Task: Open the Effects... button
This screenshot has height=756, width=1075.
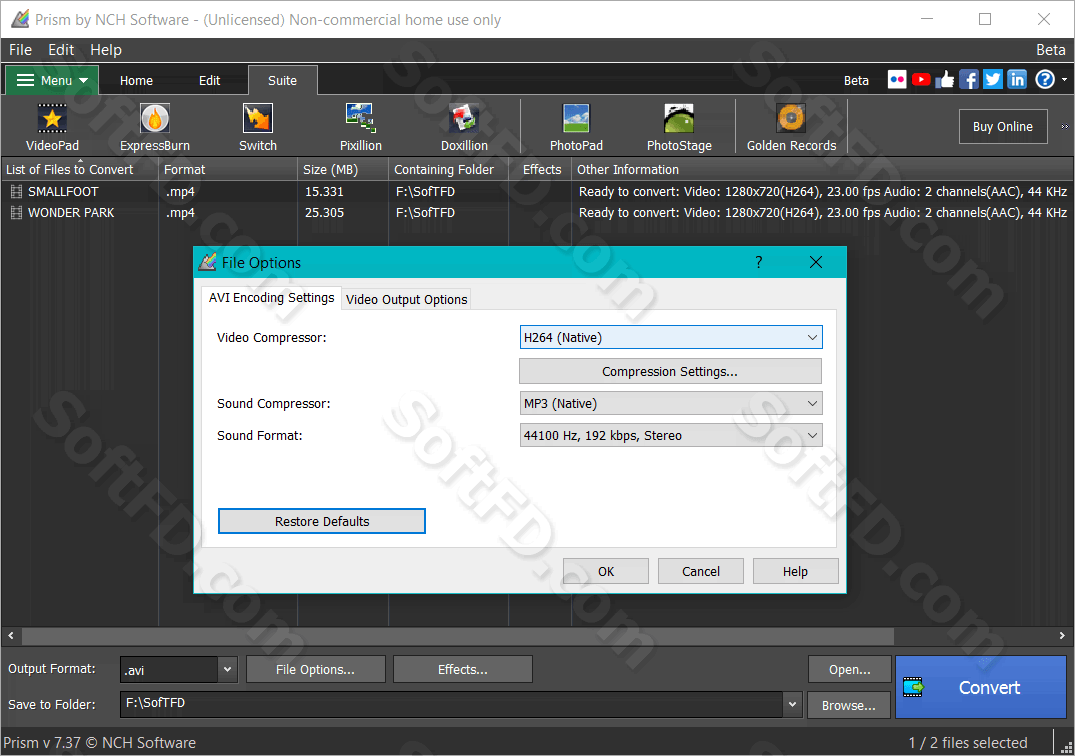Action: coord(463,669)
